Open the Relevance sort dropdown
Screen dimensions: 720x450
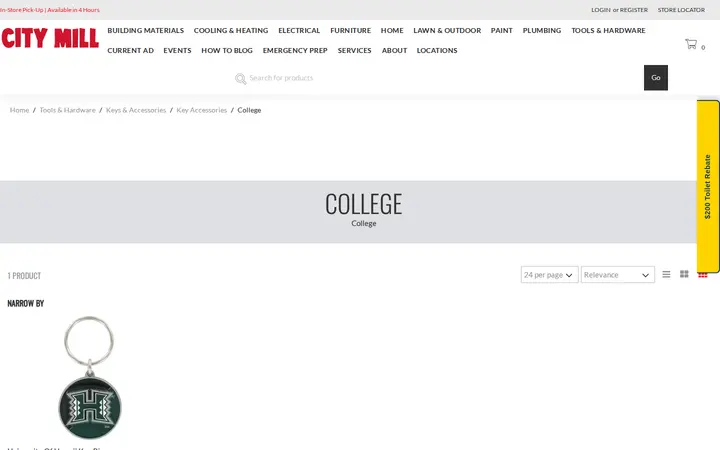click(618, 275)
